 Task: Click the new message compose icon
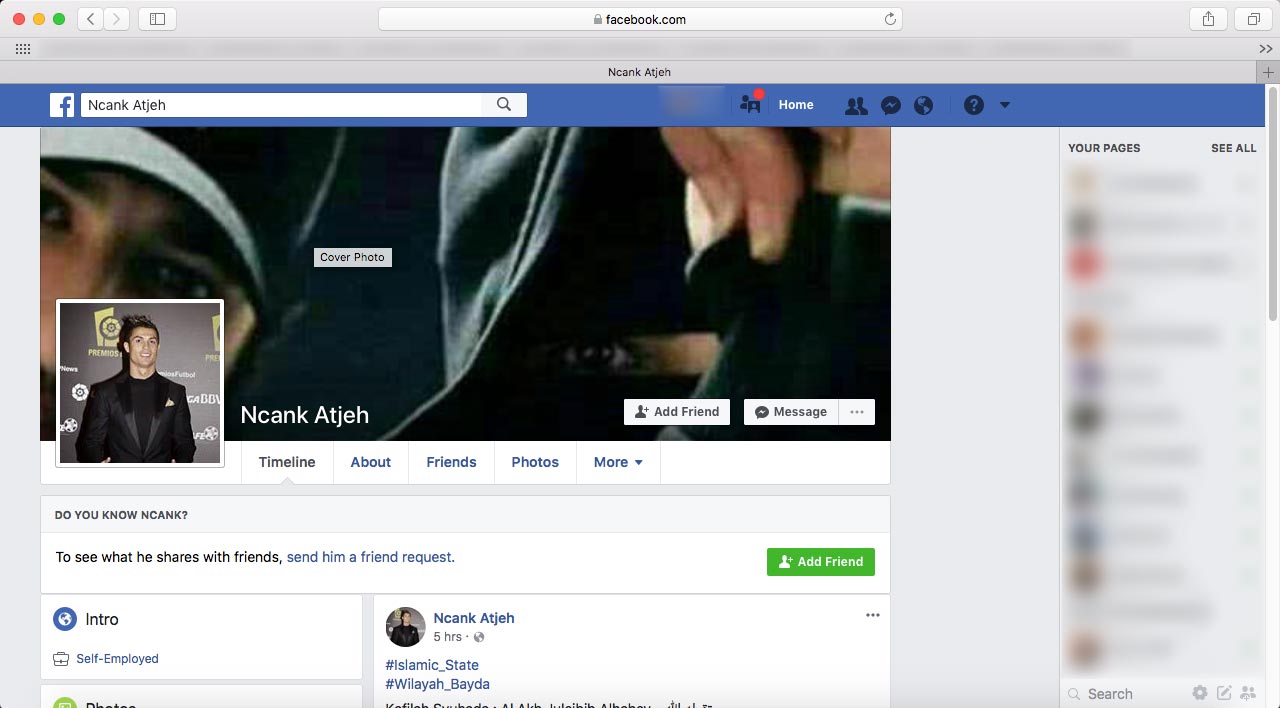click(1223, 693)
